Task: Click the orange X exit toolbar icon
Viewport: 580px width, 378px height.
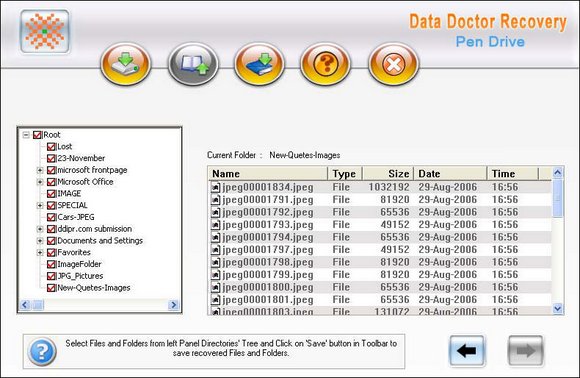Action: click(393, 64)
